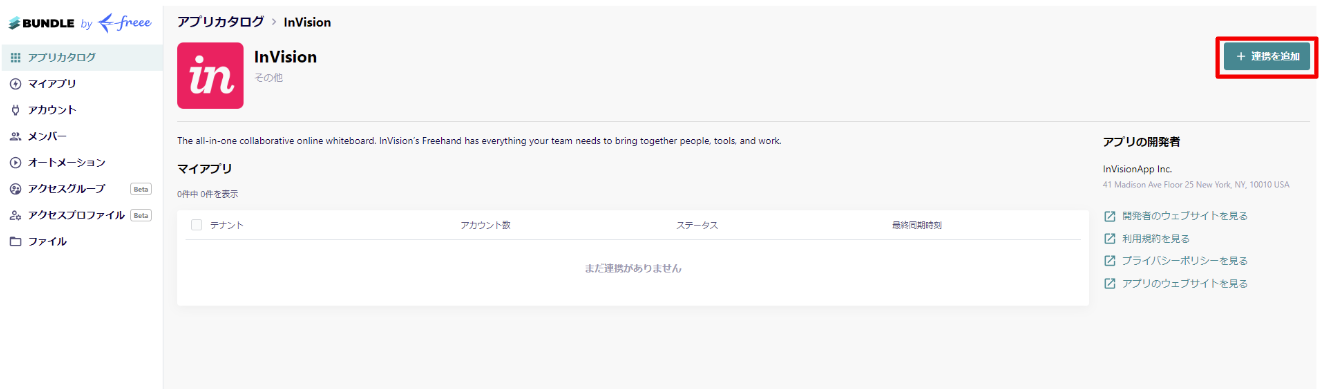Select オートメーション in the sidebar
The image size is (1325, 389).
click(x=81, y=162)
